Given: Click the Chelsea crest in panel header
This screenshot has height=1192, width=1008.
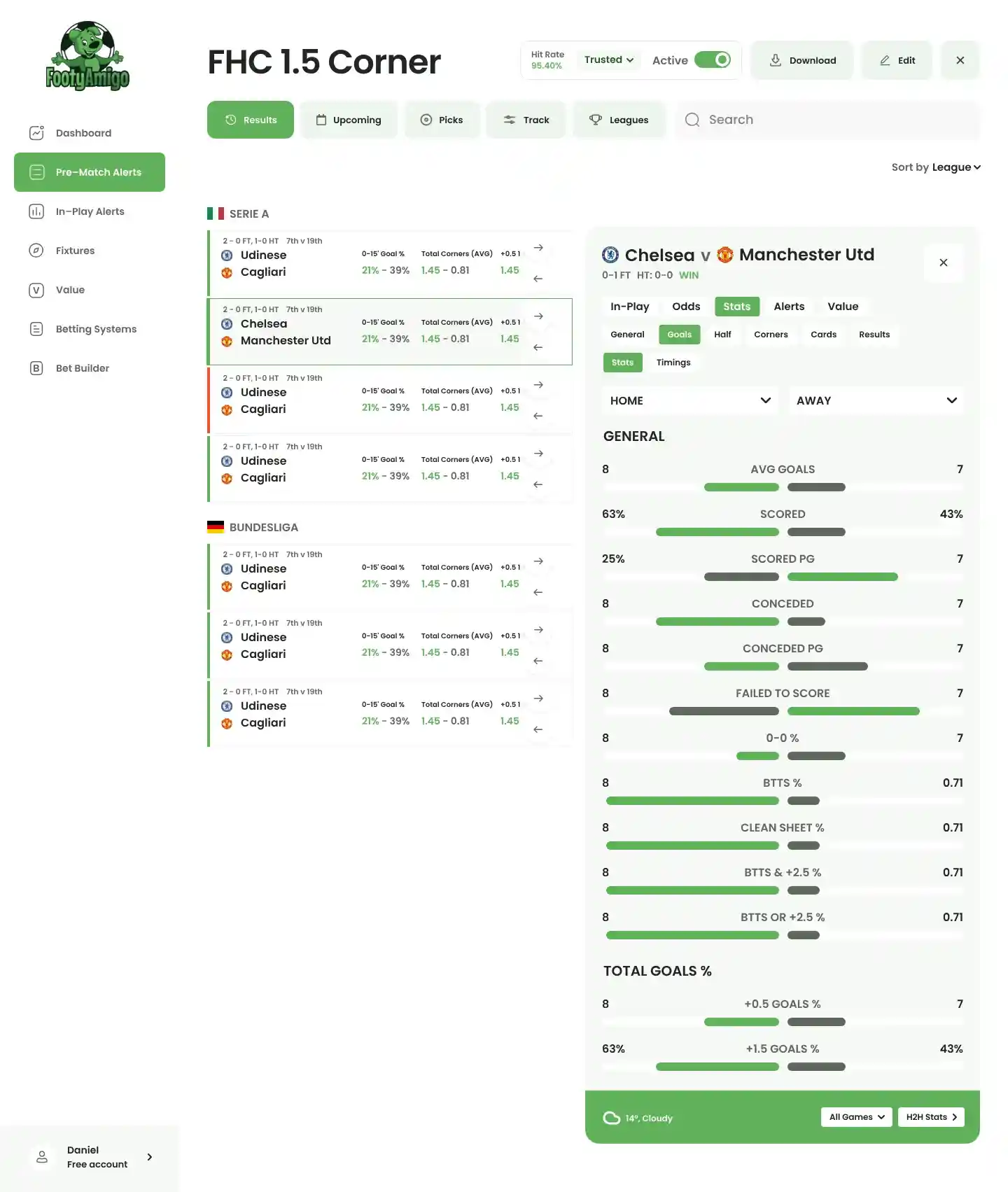Looking at the screenshot, I should [x=610, y=255].
